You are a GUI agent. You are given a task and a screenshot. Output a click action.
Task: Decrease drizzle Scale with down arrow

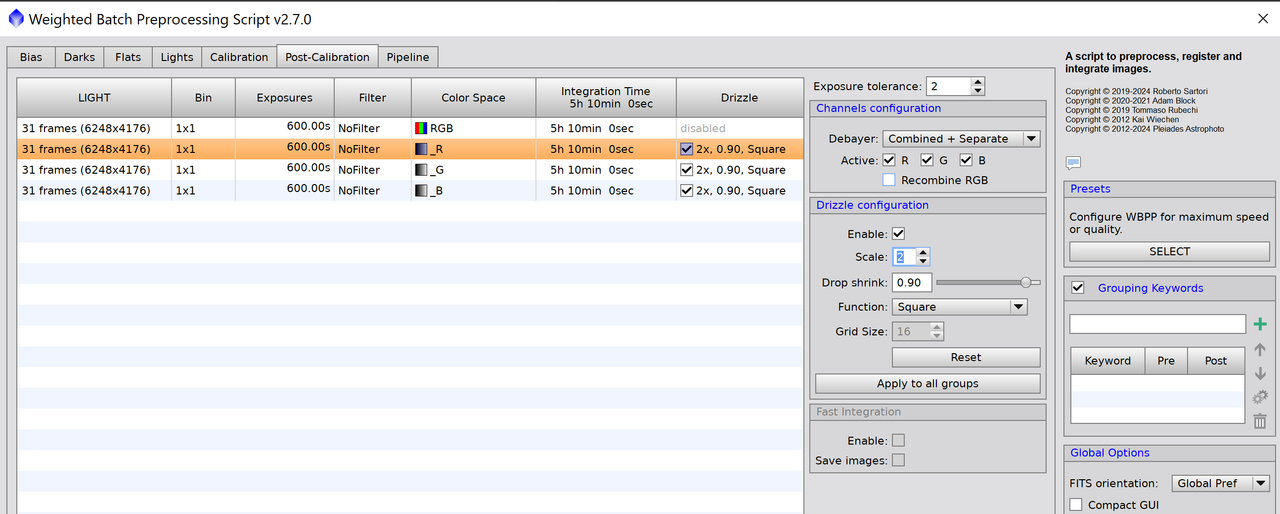click(923, 262)
